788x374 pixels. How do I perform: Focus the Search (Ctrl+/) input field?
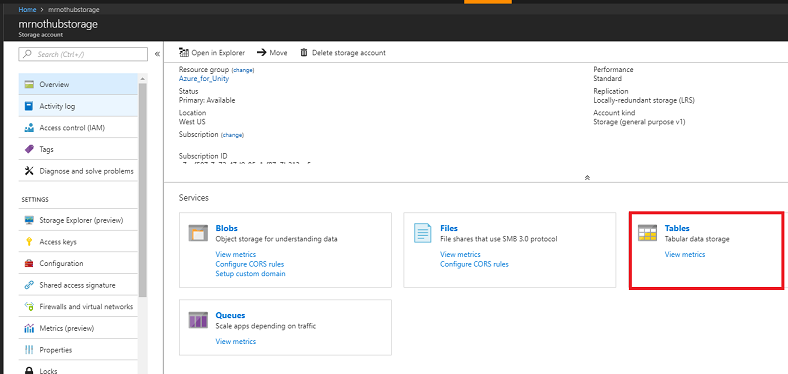pos(83,54)
